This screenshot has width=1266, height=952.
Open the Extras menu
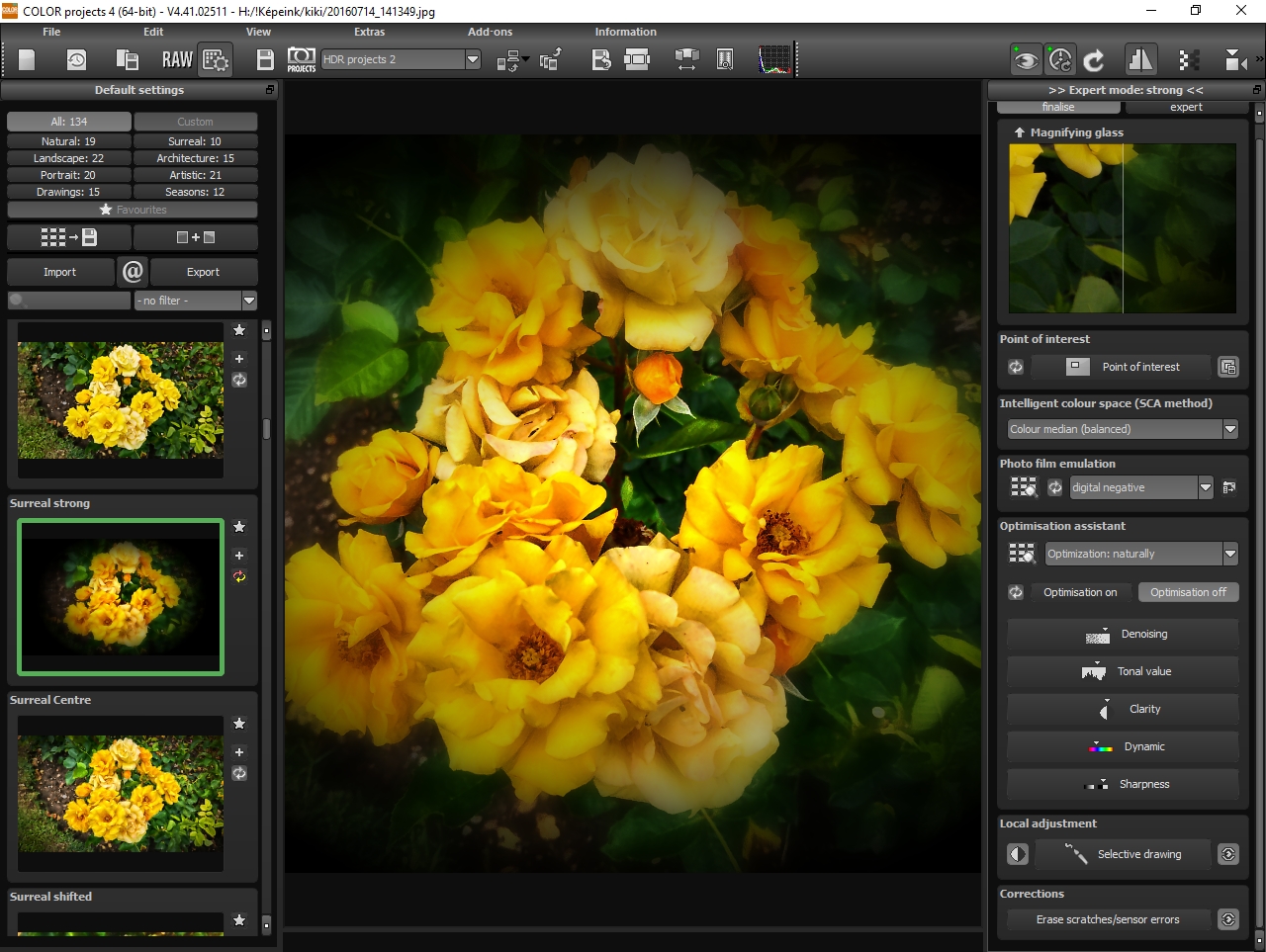coord(370,32)
